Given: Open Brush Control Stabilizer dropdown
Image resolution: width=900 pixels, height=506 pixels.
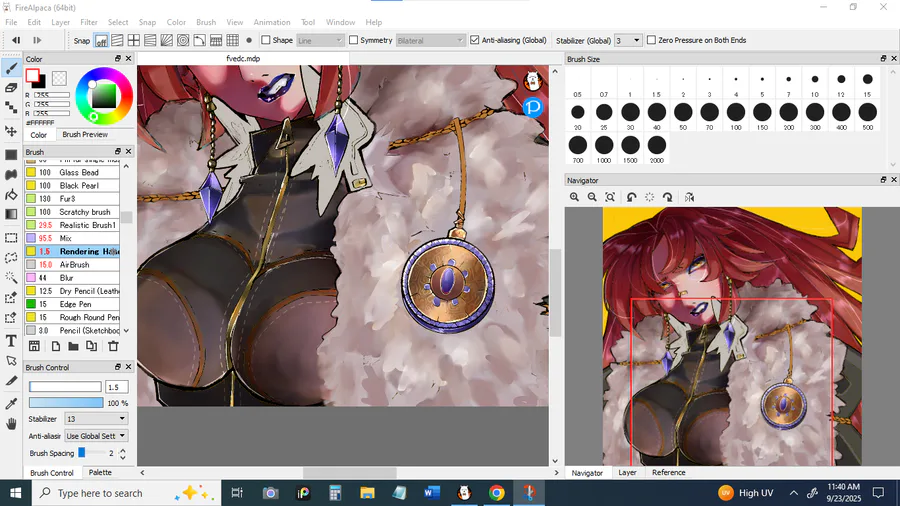Looking at the screenshot, I should (x=96, y=419).
